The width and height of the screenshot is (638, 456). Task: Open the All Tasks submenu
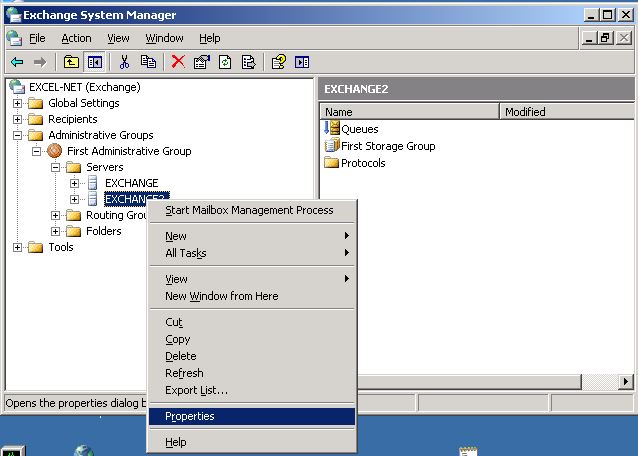point(252,253)
